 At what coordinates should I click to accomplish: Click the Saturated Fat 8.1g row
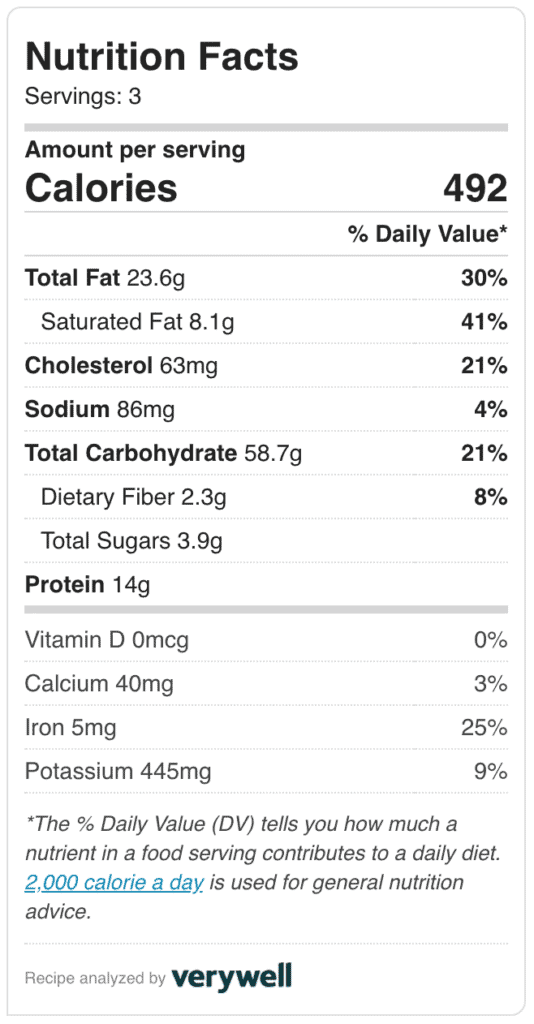266,322
